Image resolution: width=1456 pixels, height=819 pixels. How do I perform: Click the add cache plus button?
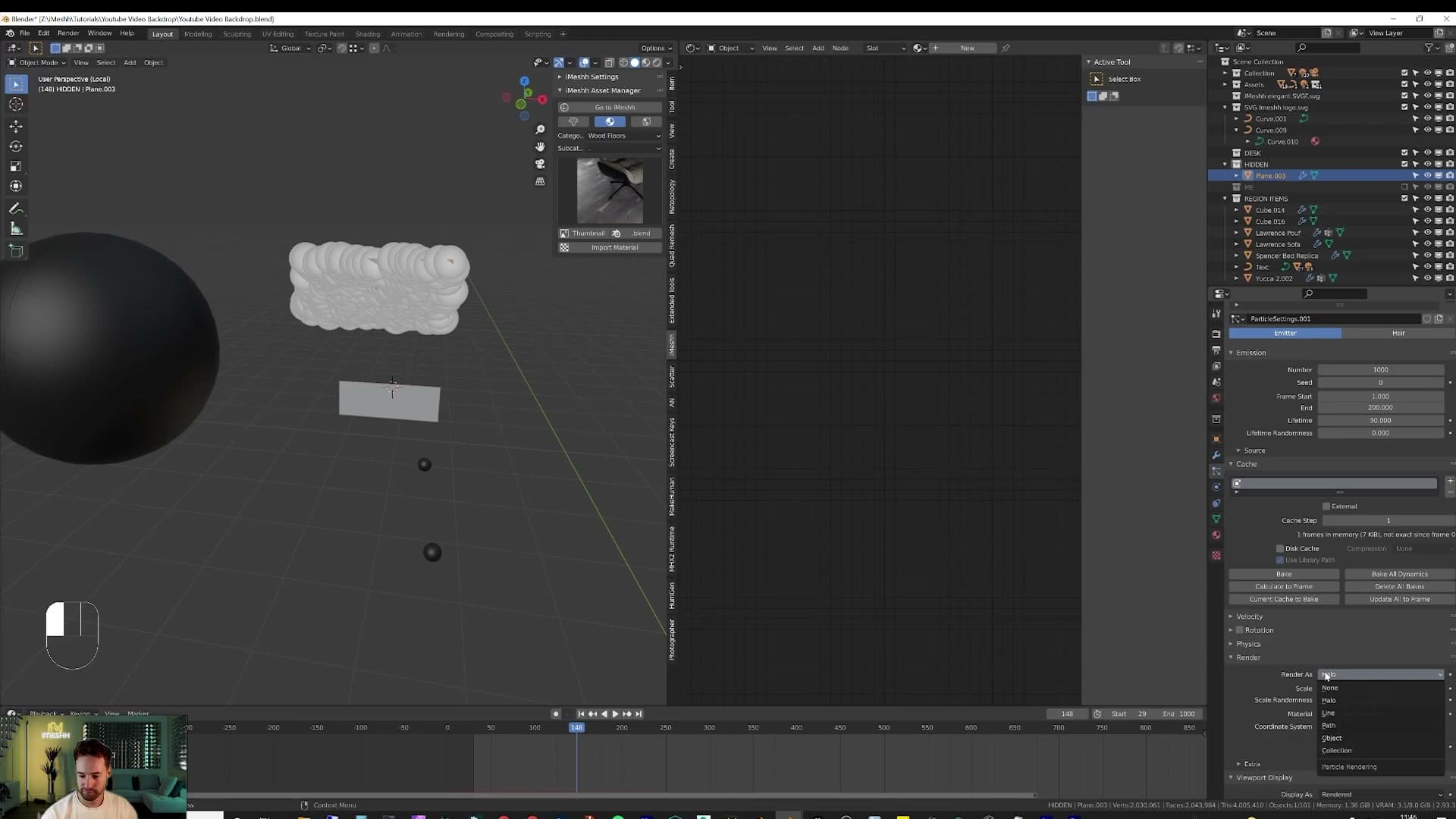pos(1449,481)
